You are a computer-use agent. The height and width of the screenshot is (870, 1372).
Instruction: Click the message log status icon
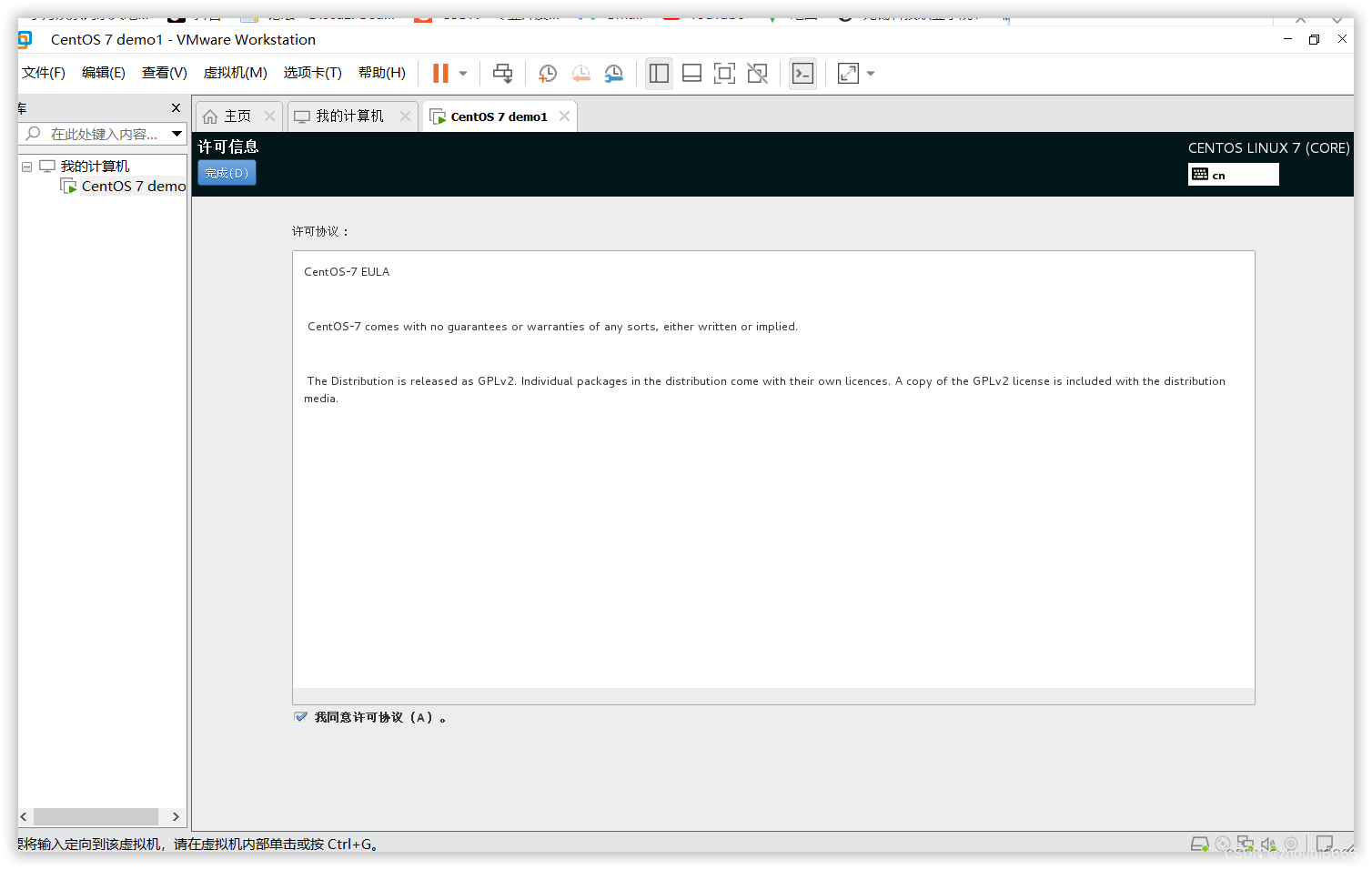1325,845
